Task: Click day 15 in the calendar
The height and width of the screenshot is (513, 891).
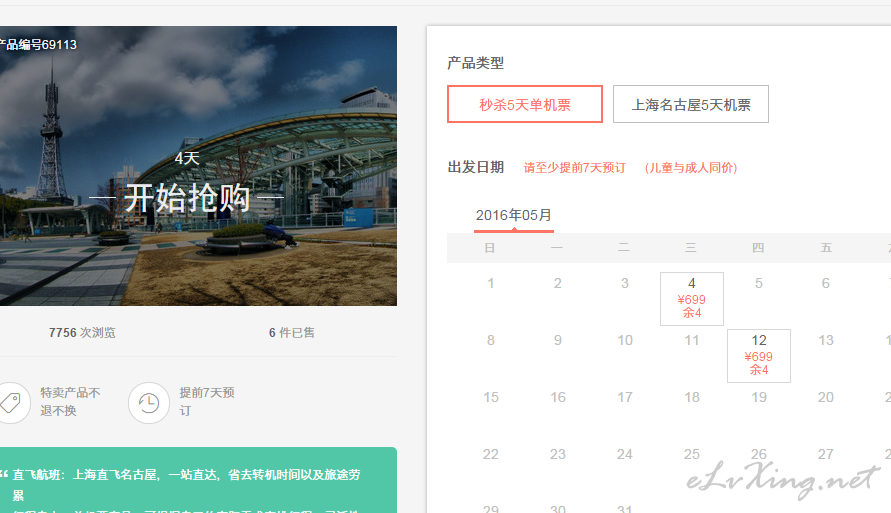Action: (x=491, y=397)
